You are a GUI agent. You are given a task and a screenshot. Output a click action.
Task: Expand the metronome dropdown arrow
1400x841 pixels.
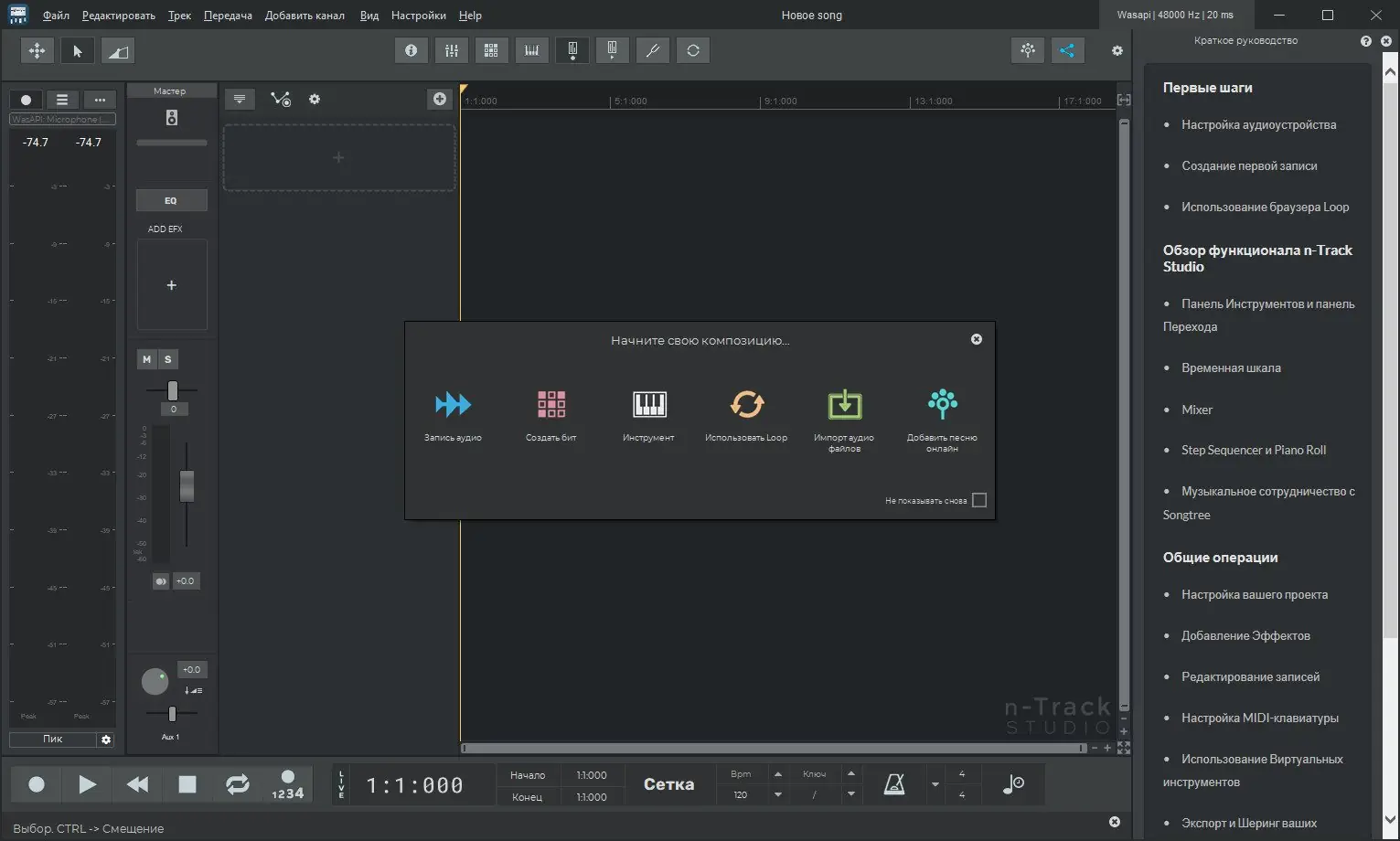click(935, 784)
